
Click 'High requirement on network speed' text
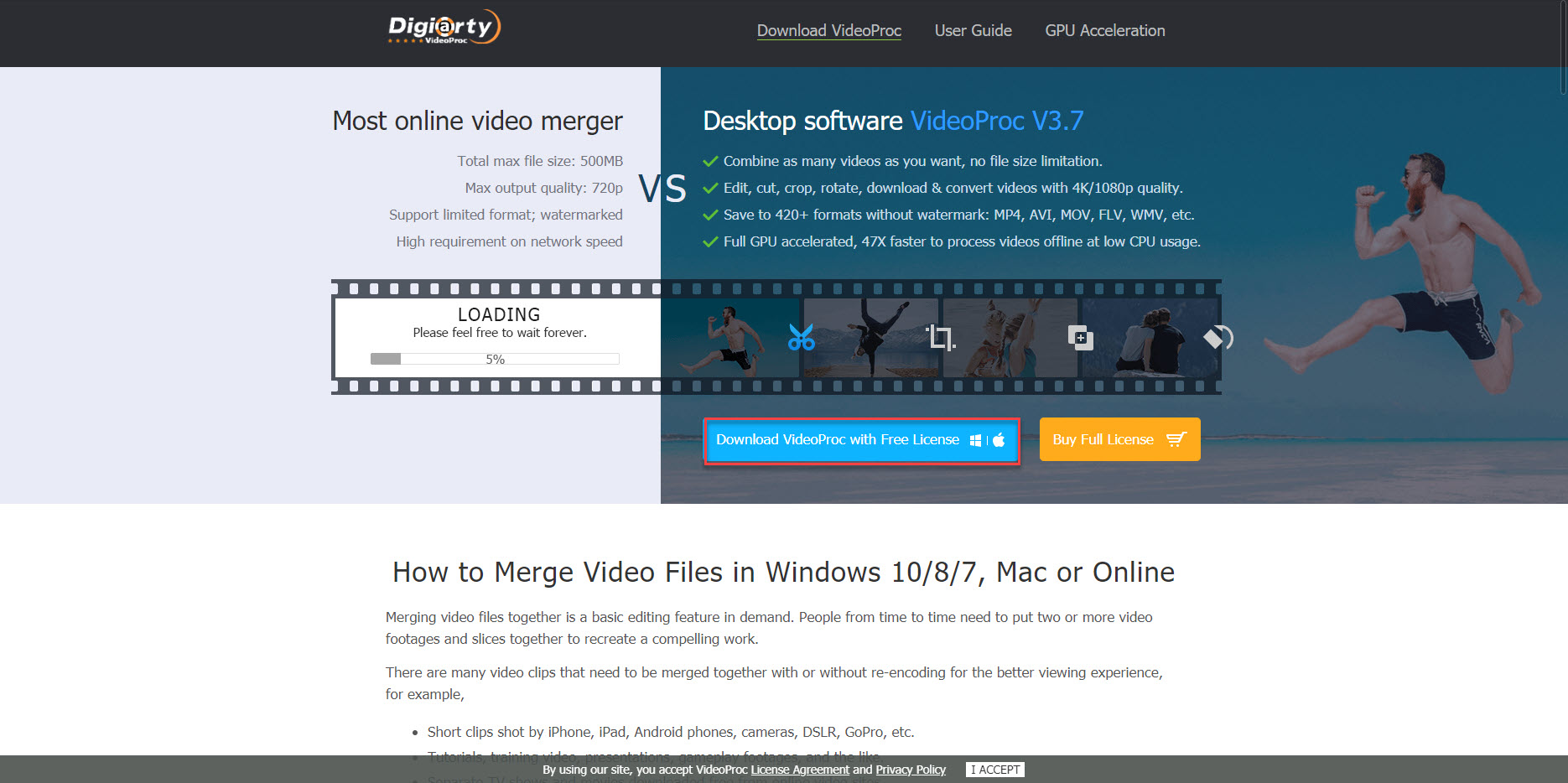tap(510, 241)
